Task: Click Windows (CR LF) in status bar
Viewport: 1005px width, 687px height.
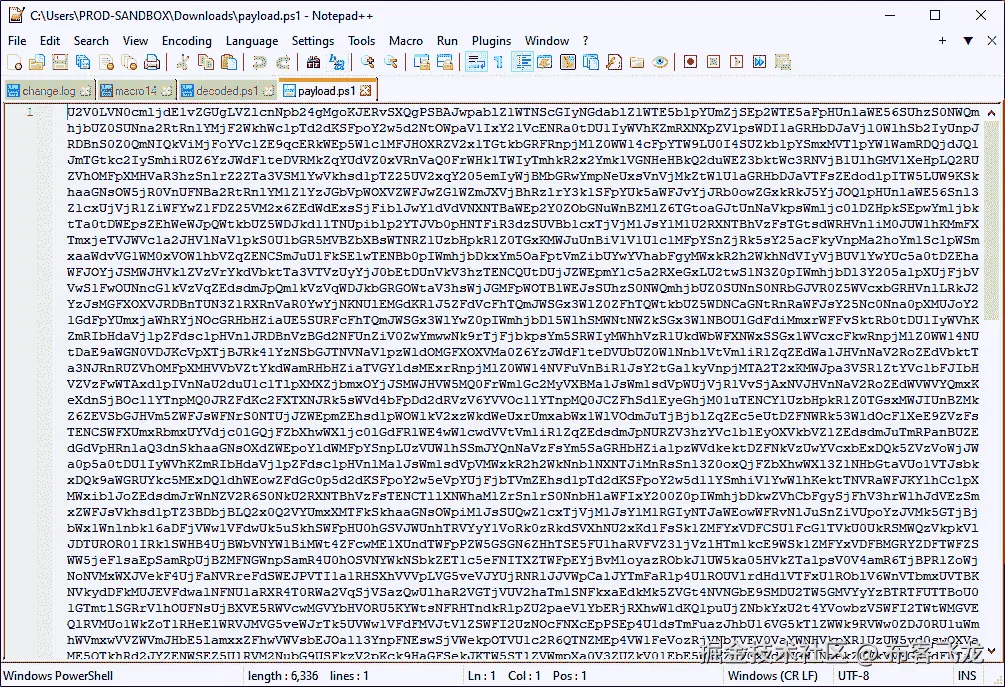Action: 772,675
